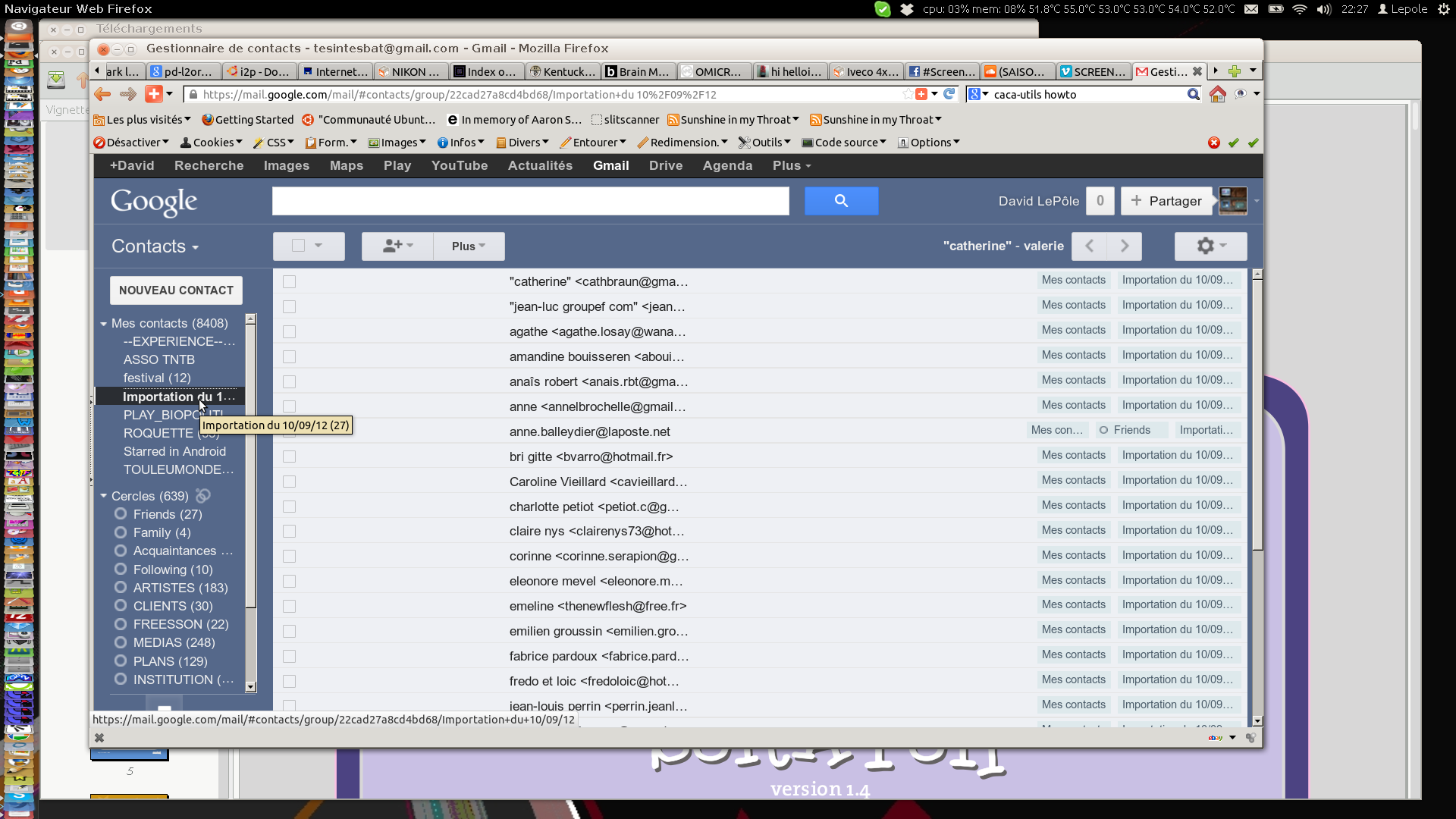
Task: Click the Firefox back arrow
Action: coord(102,94)
